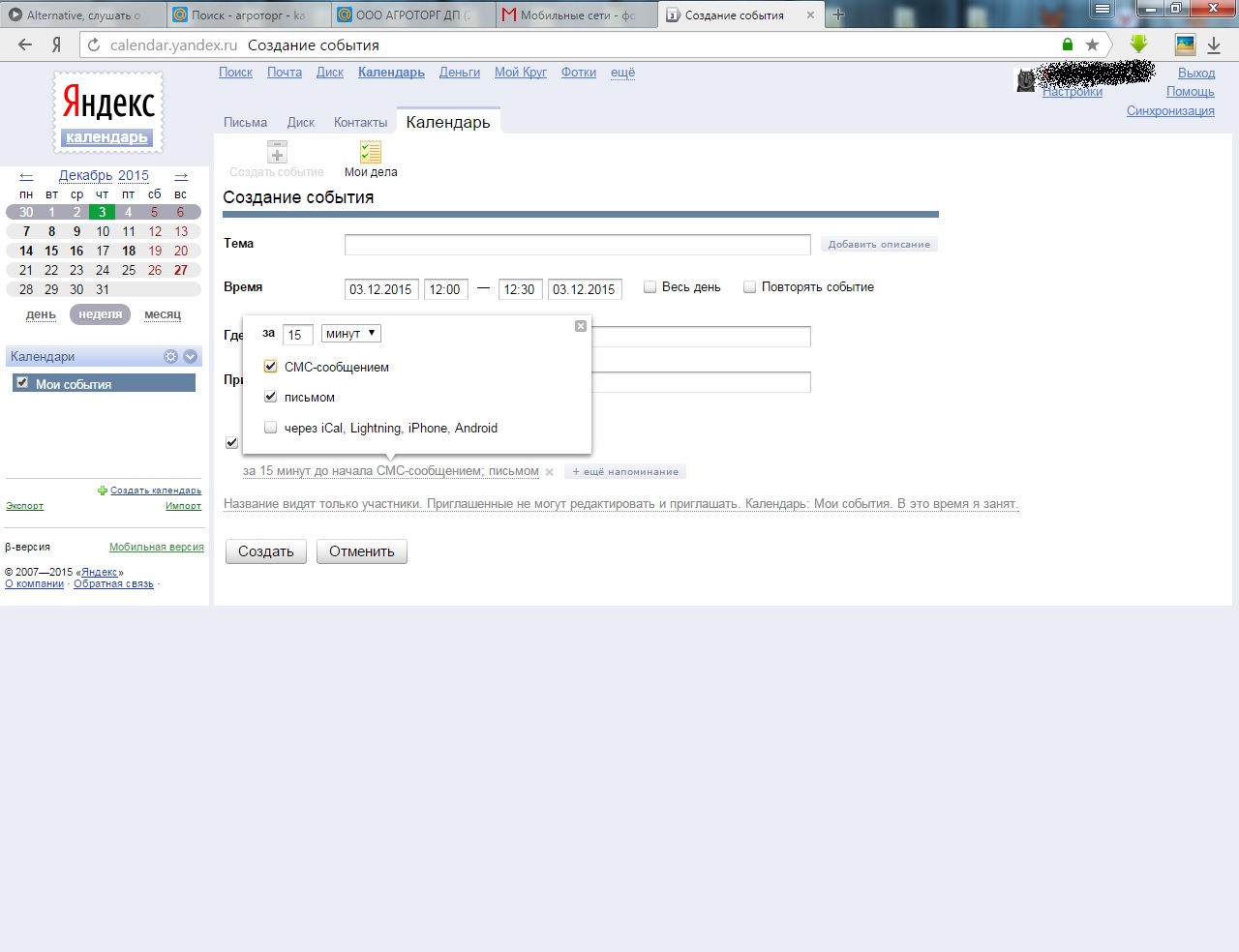Toggle письмом reminder checkbox
1239x952 pixels.
pyautogui.click(x=271, y=397)
